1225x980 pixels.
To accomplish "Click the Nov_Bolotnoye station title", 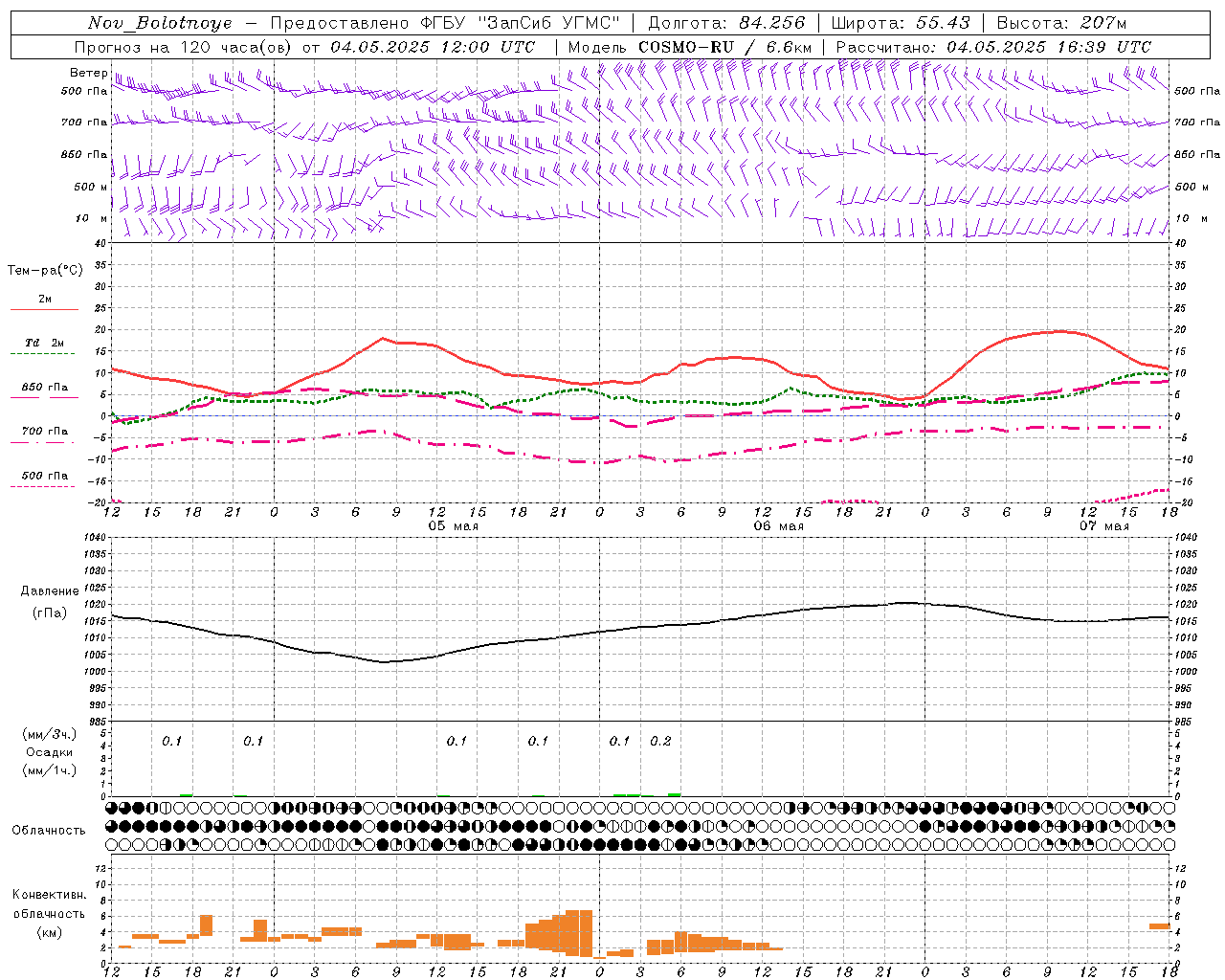I will [x=160, y=23].
